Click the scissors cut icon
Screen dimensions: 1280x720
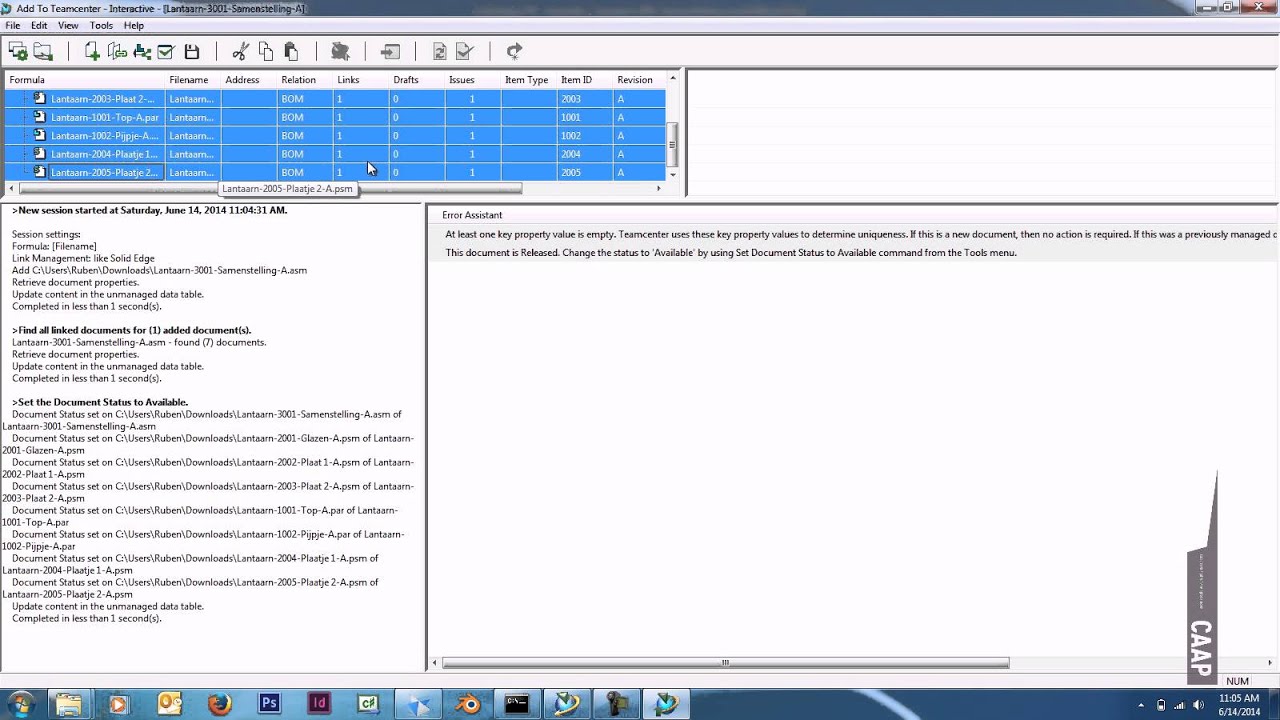pyautogui.click(x=240, y=51)
